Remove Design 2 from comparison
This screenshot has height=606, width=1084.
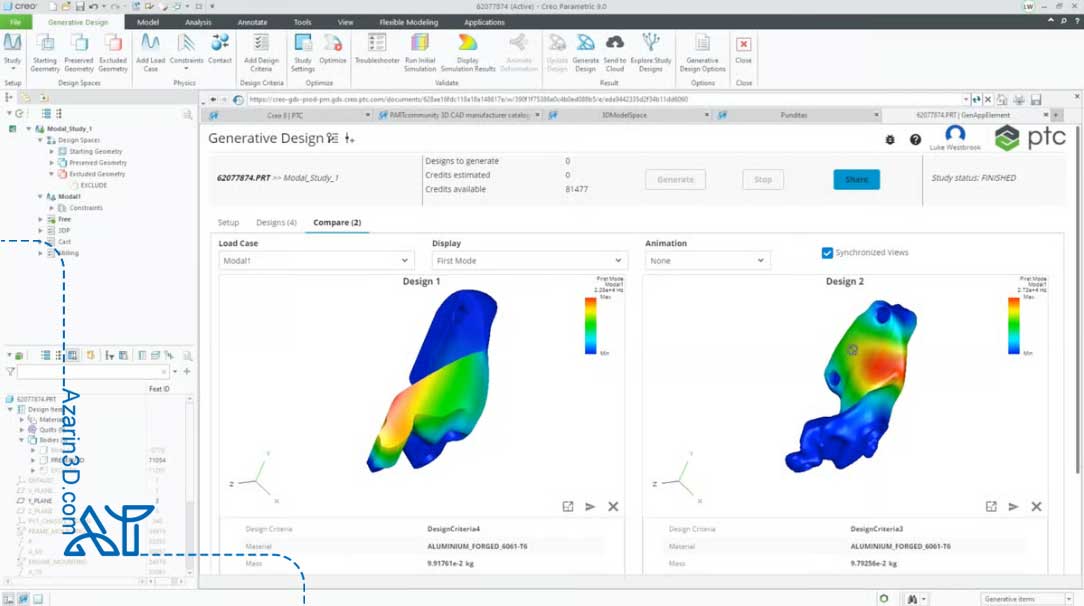point(1036,506)
